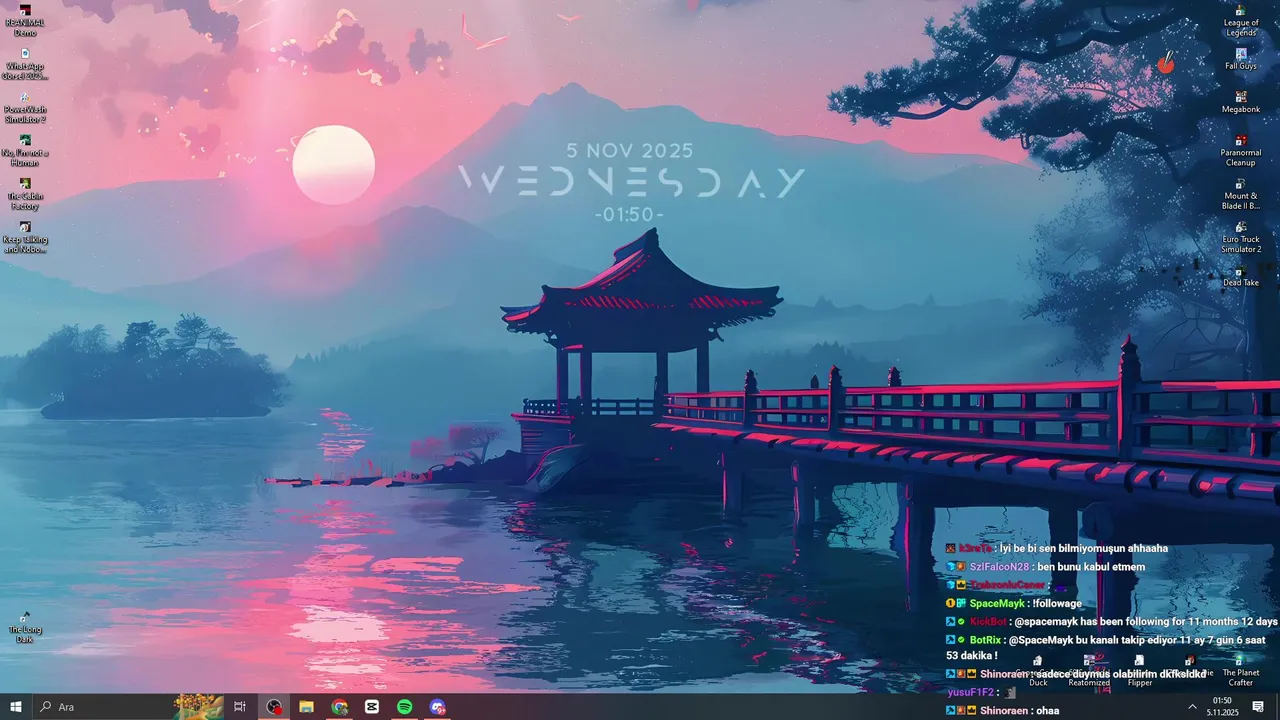Click SpaceMayk's chat username
Screen dimensions: 1280x720
pos(997,603)
